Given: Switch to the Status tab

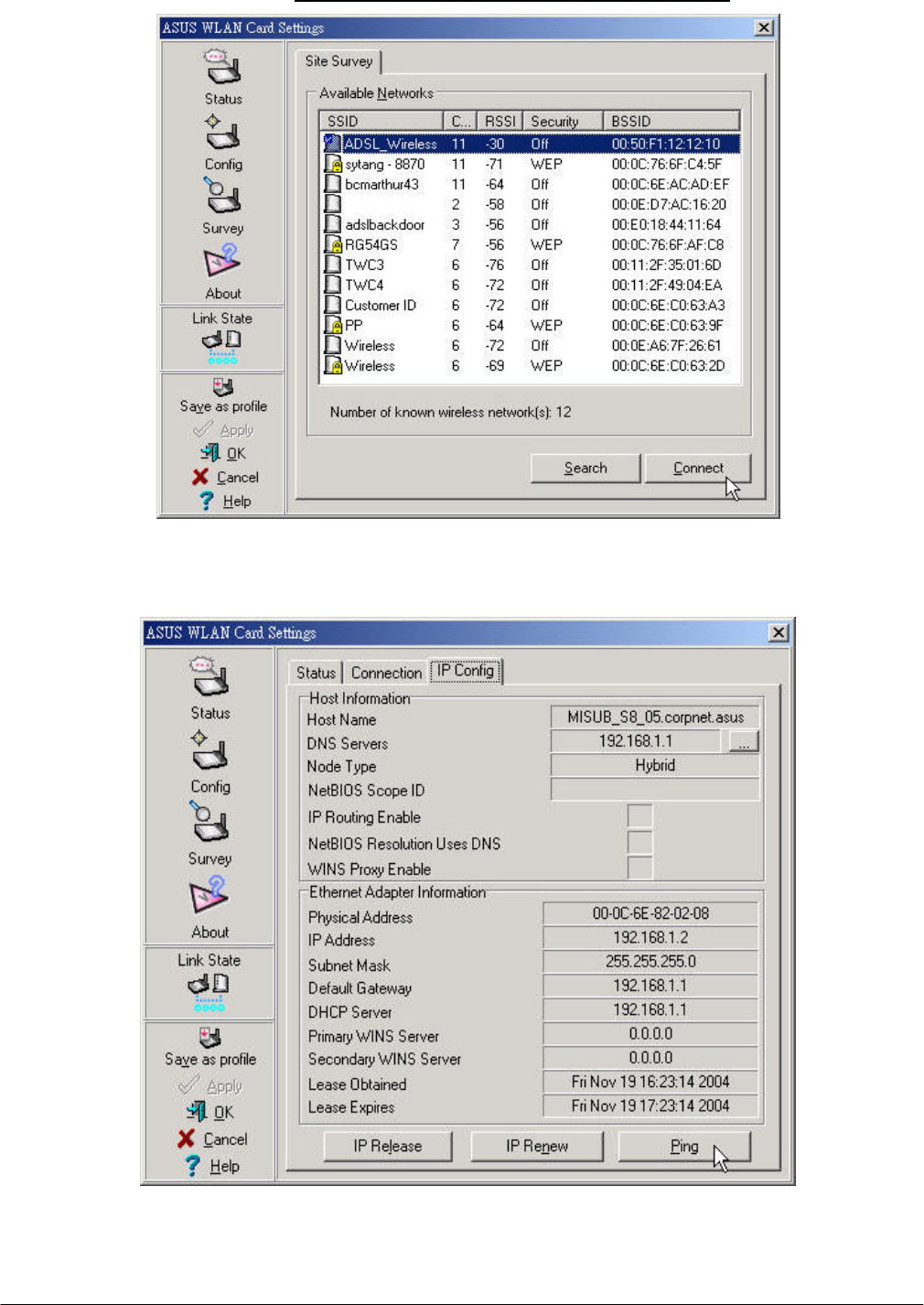Looking at the screenshot, I should pos(316,673).
